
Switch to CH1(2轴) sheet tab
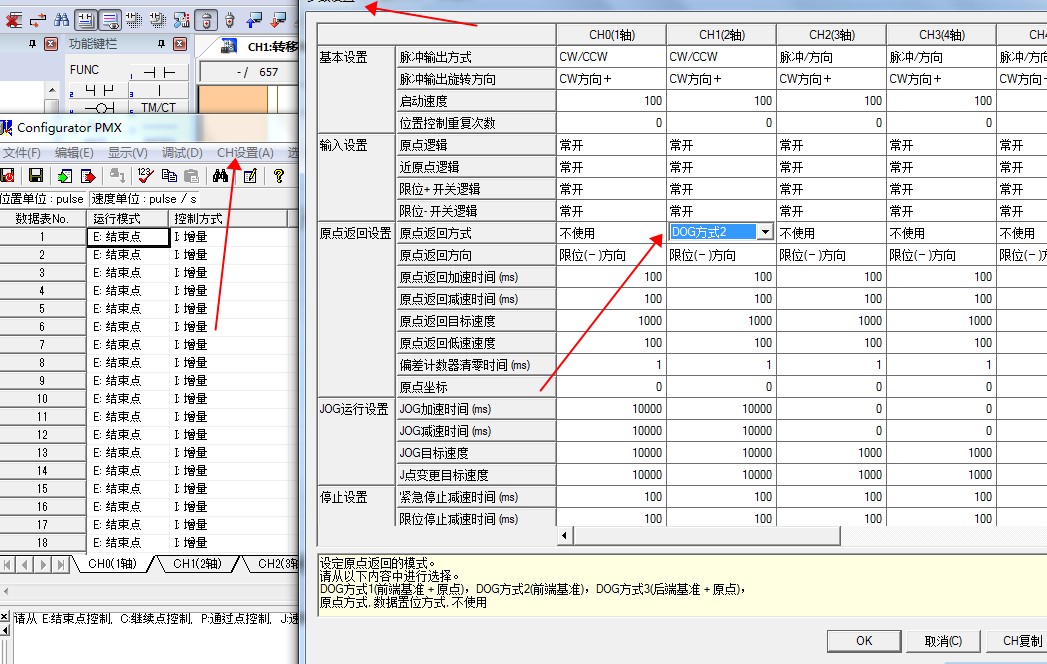(196, 564)
